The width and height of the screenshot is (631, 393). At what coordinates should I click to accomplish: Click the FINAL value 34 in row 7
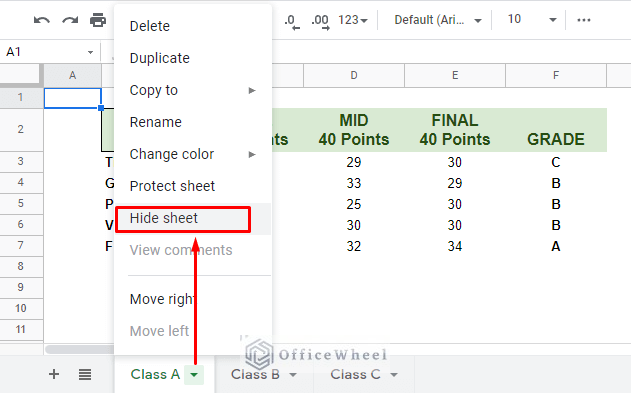[455, 246]
